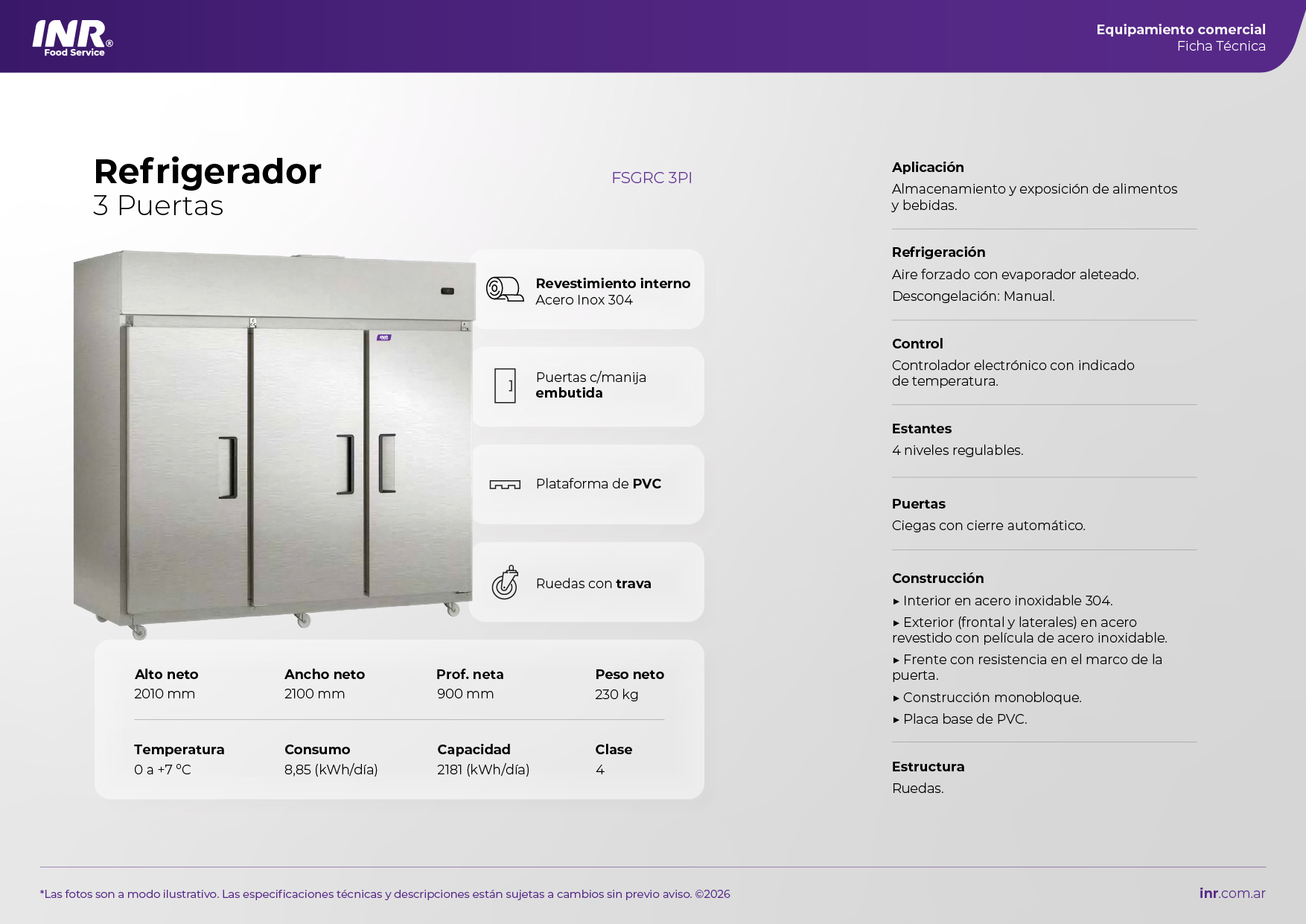Click the digital display on refrigerator top panel
The height and width of the screenshot is (924, 1306).
pos(447,290)
